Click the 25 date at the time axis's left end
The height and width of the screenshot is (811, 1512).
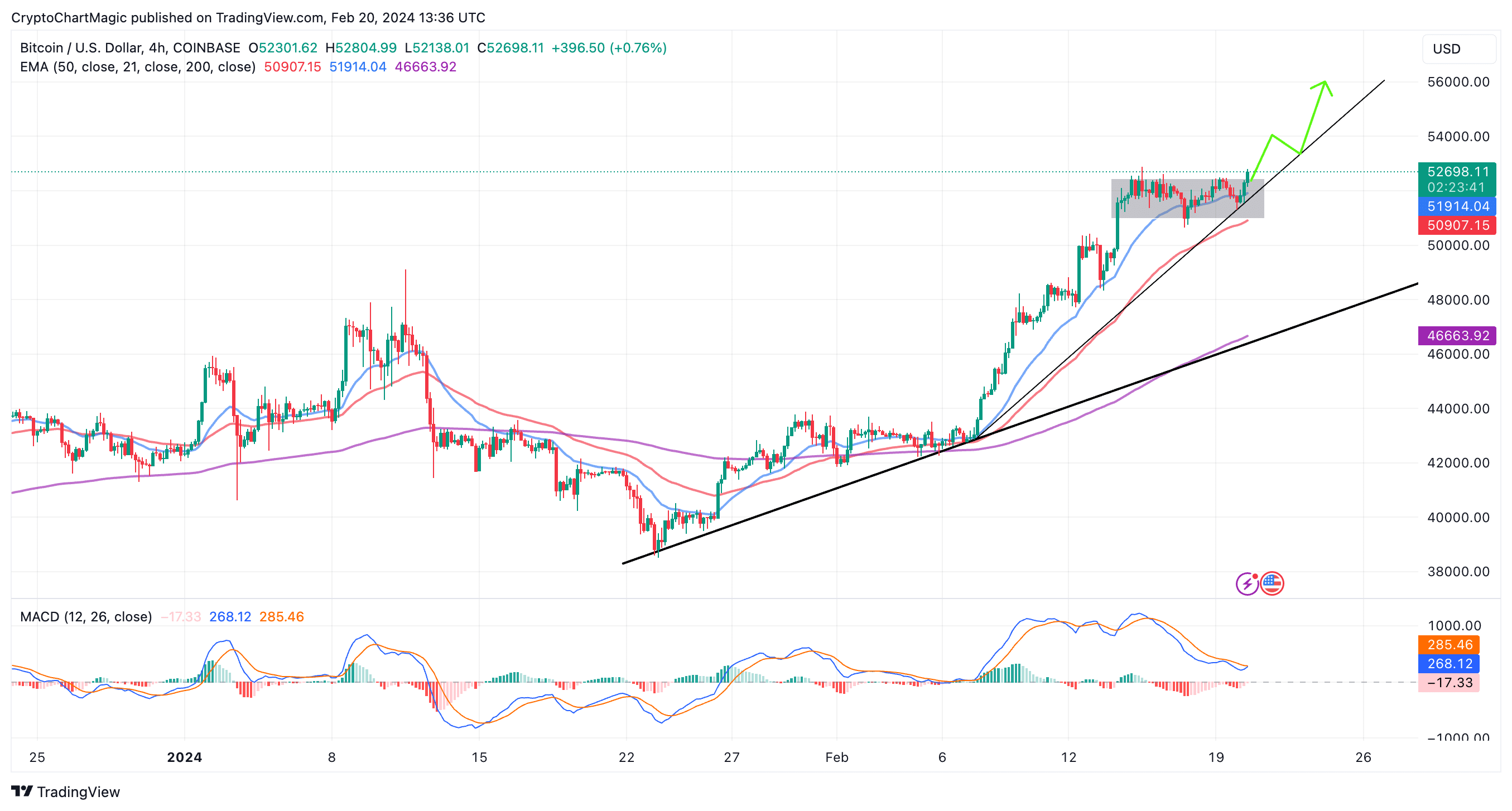pos(37,757)
